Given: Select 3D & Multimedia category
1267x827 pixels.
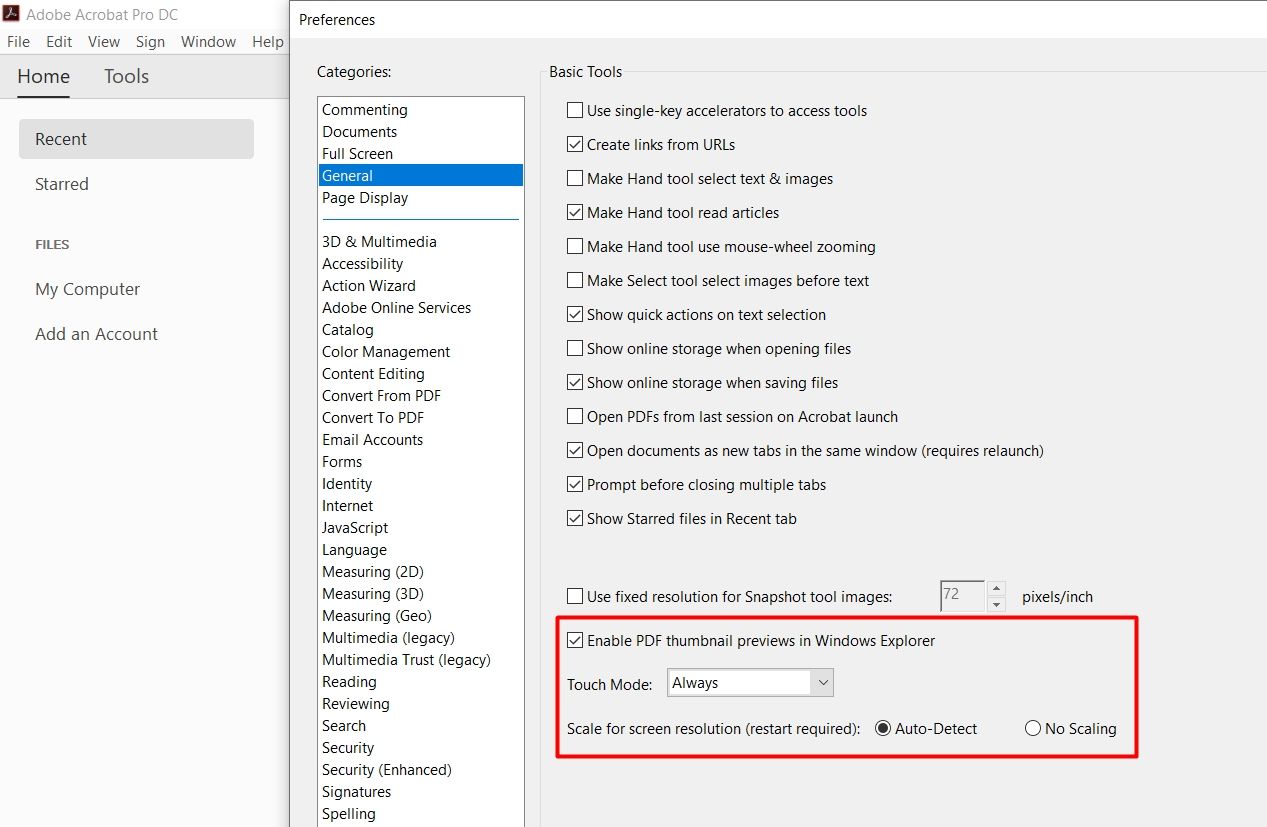Looking at the screenshot, I should (421, 242).
